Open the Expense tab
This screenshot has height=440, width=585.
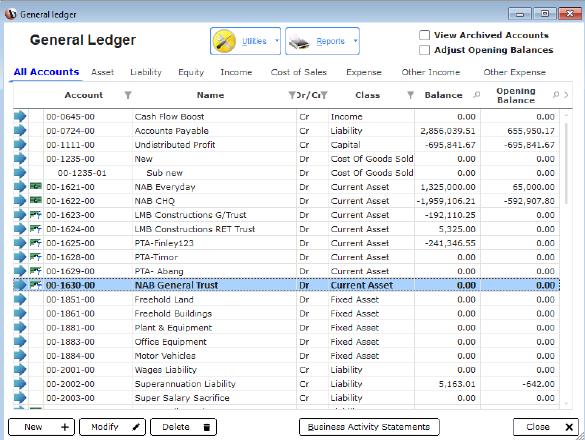click(x=364, y=72)
